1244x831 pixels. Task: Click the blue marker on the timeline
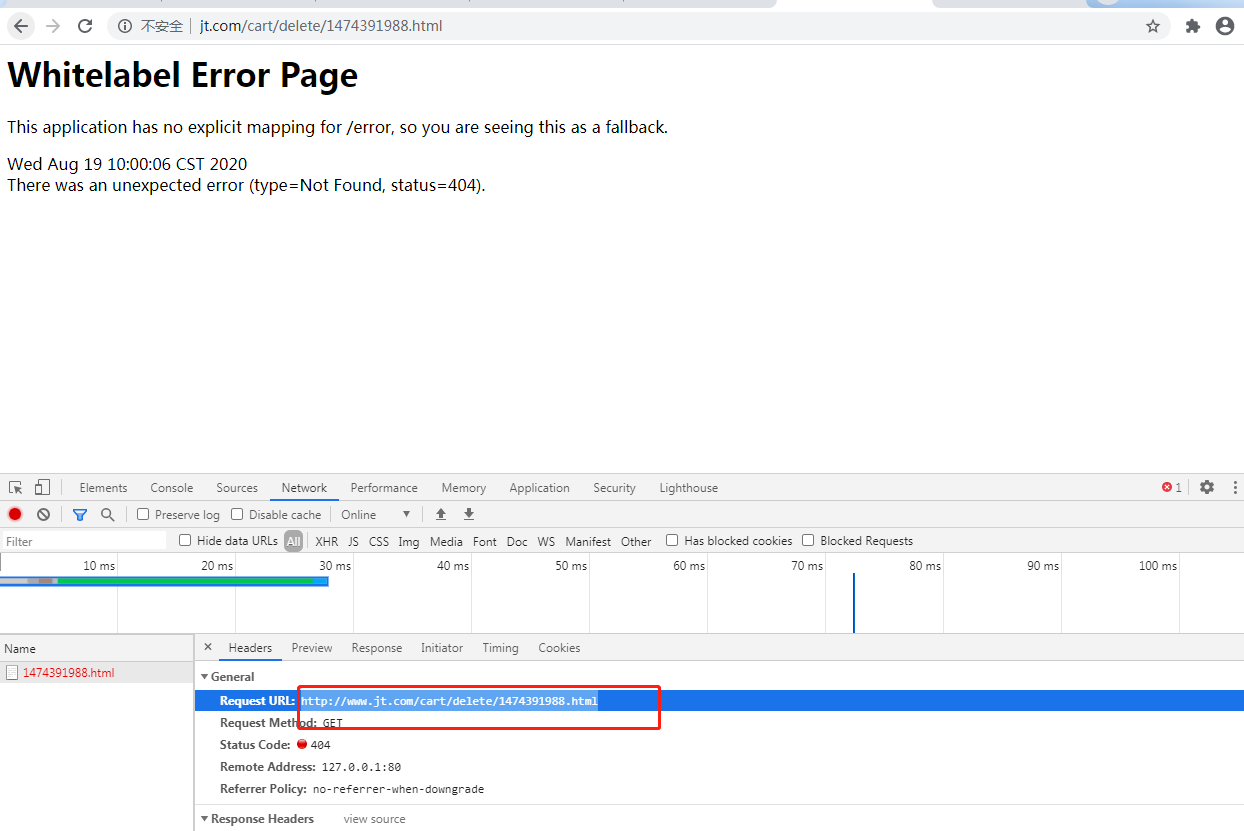[x=853, y=602]
